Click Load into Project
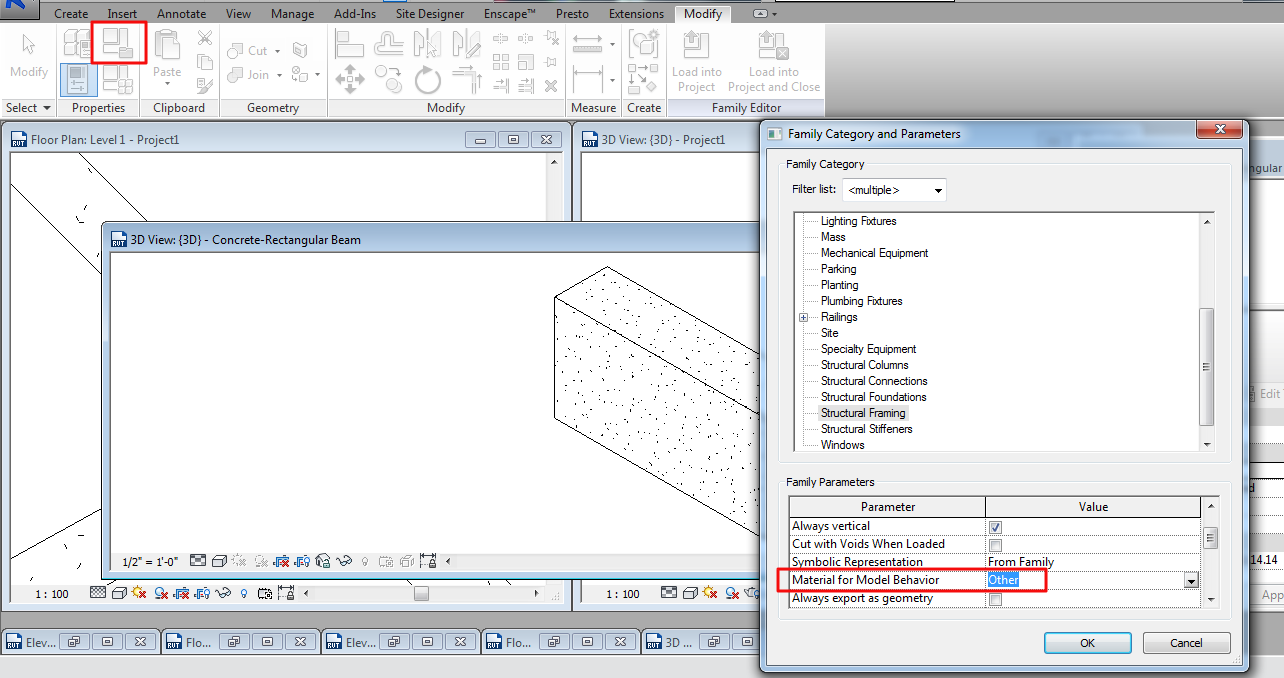The width and height of the screenshot is (1284, 678). pos(697,62)
